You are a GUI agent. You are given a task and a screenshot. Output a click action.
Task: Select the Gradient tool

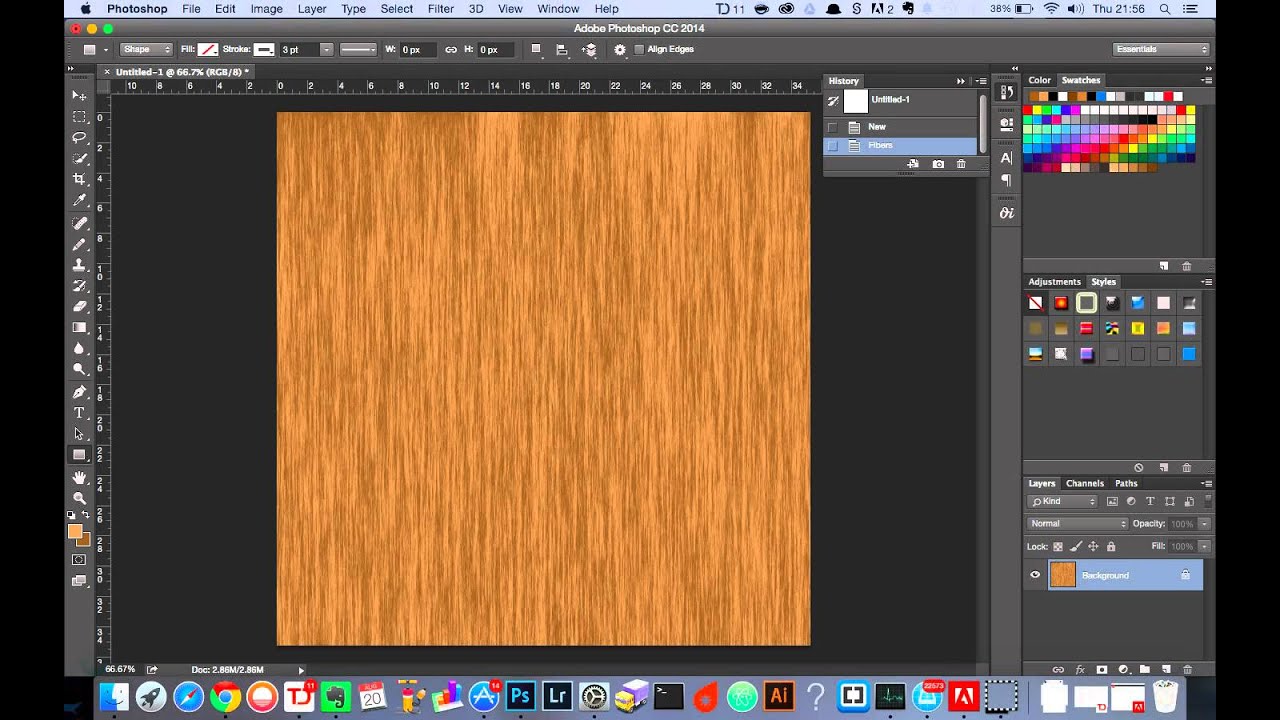click(79, 327)
